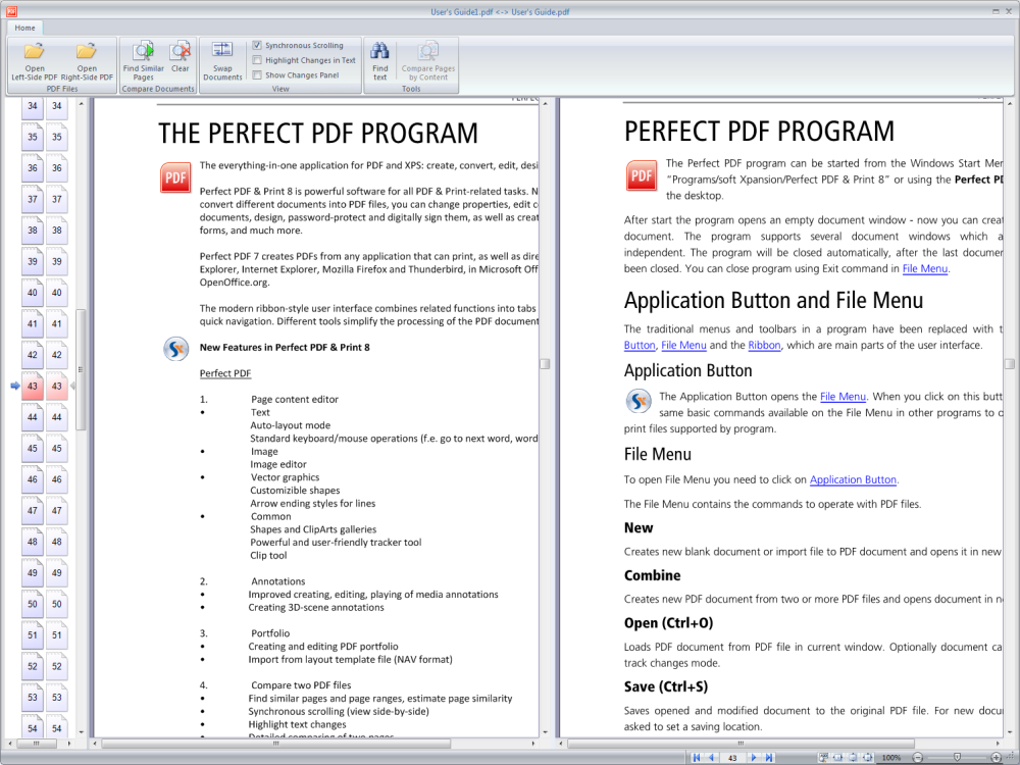Enable Show Changes Panel checkbox
This screenshot has width=1020, height=765.
[257, 75]
